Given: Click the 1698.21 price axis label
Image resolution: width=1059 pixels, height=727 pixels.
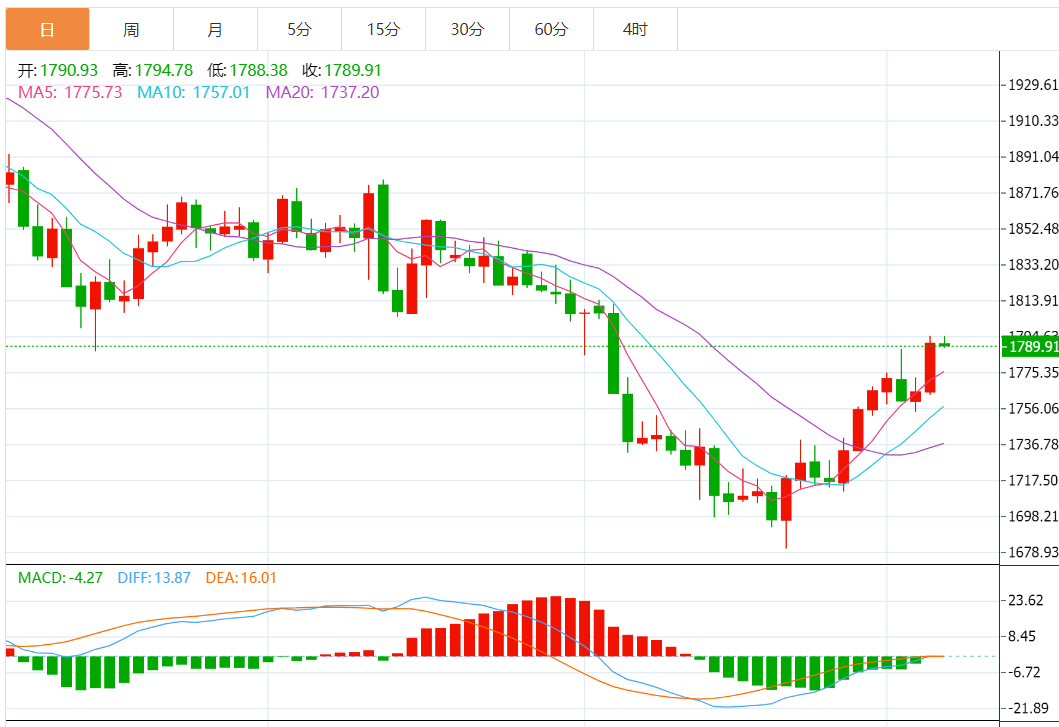Looking at the screenshot, I should click(1033, 516).
